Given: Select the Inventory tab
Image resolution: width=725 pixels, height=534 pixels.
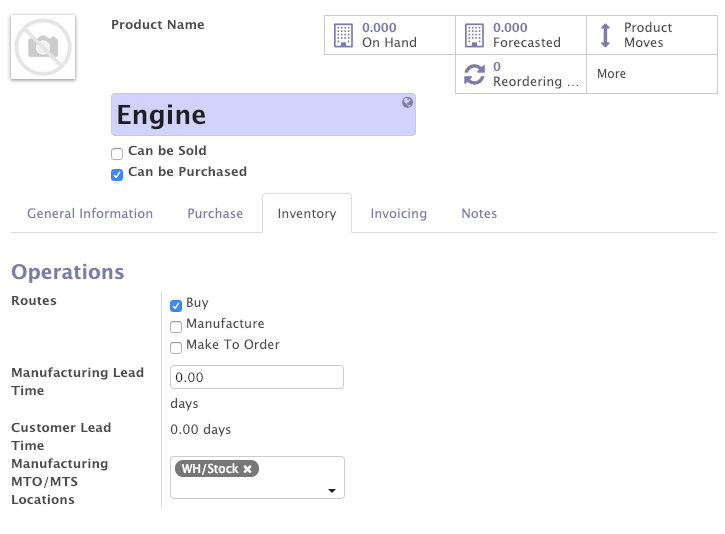Looking at the screenshot, I should [x=307, y=214].
